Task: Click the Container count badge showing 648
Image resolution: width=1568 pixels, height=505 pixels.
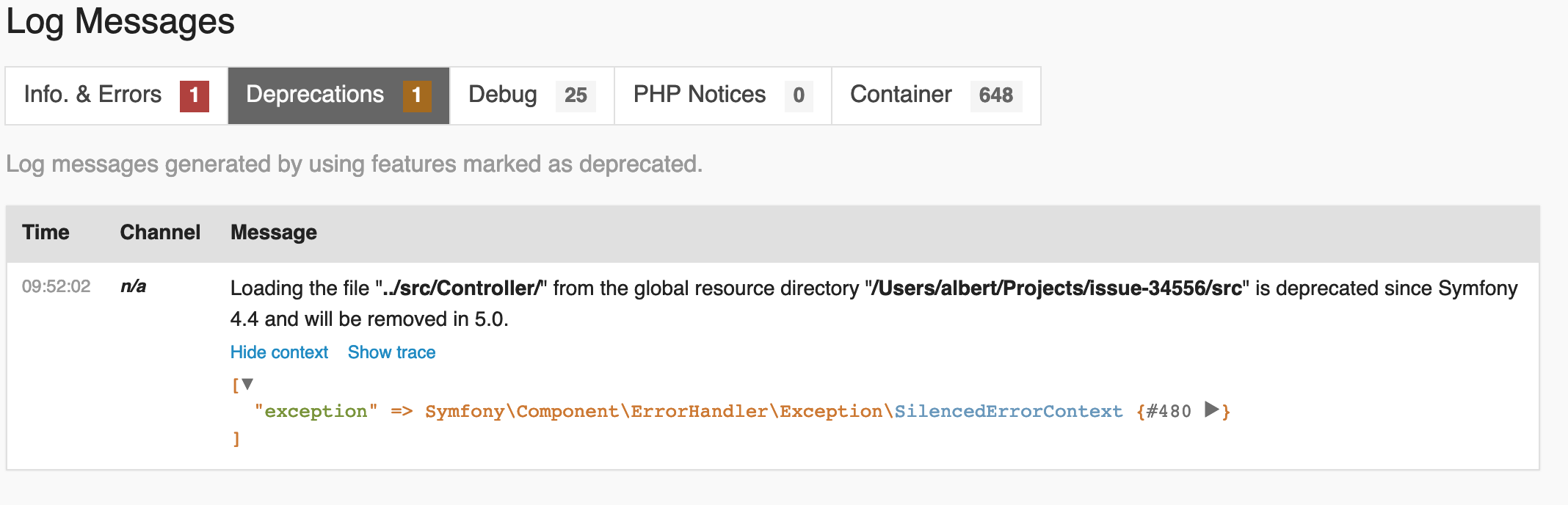Action: point(995,96)
